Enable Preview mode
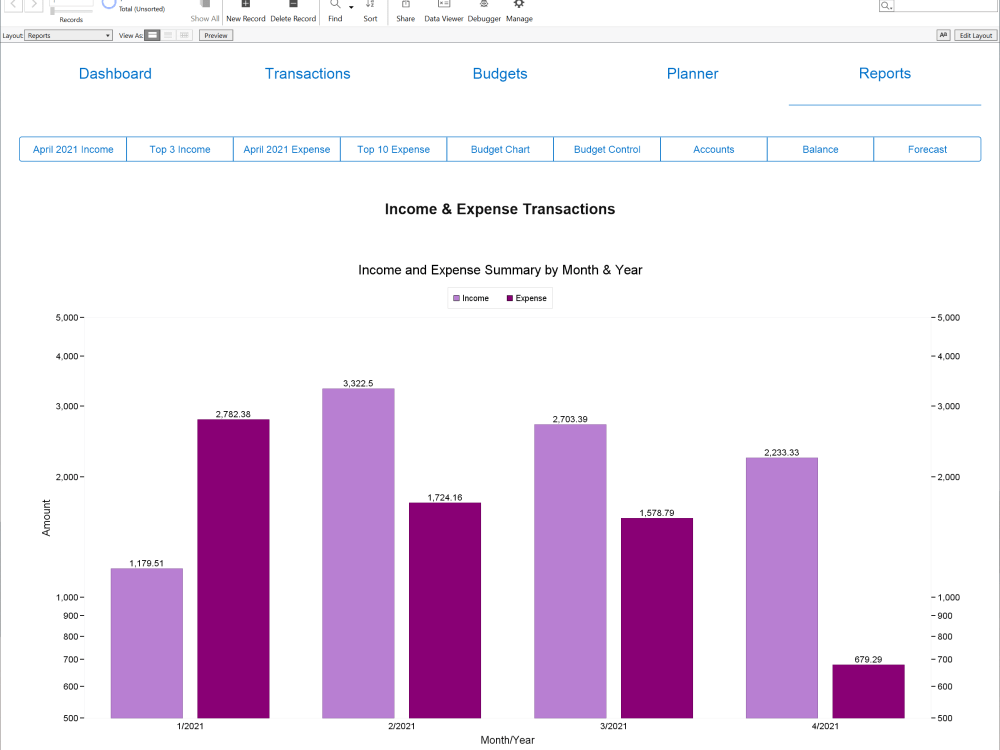The width and height of the screenshot is (1000, 750). pos(215,35)
